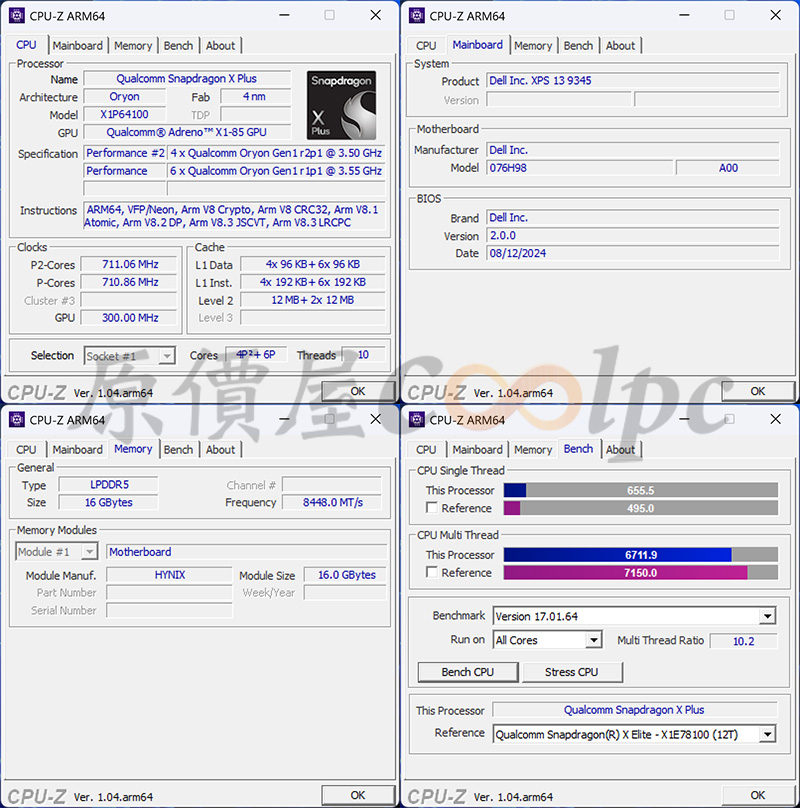
Task: Click the Product field Dell Inc. XPS 13 9345
Action: tap(633, 80)
